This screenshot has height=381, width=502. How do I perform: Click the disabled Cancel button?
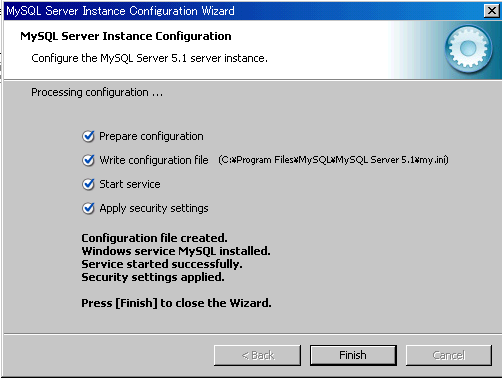449,355
